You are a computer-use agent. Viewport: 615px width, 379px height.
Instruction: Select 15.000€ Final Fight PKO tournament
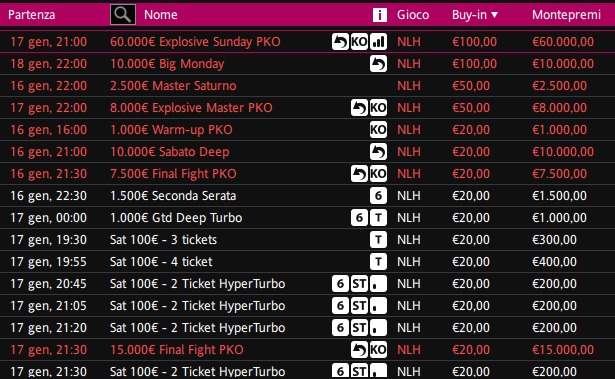(x=176, y=349)
